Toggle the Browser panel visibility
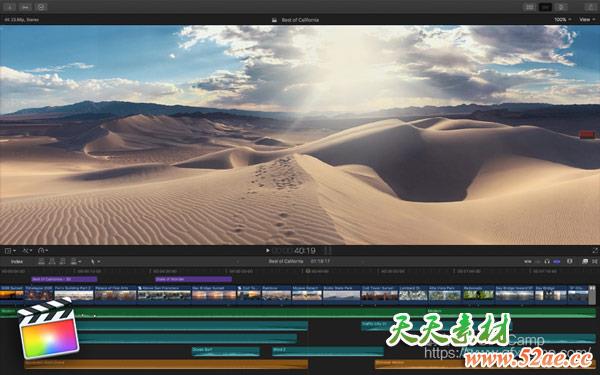 530,7
